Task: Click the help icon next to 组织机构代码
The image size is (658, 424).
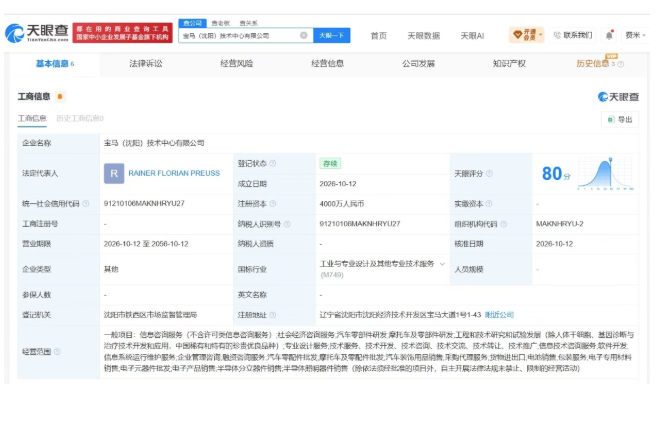Action: click(x=504, y=224)
